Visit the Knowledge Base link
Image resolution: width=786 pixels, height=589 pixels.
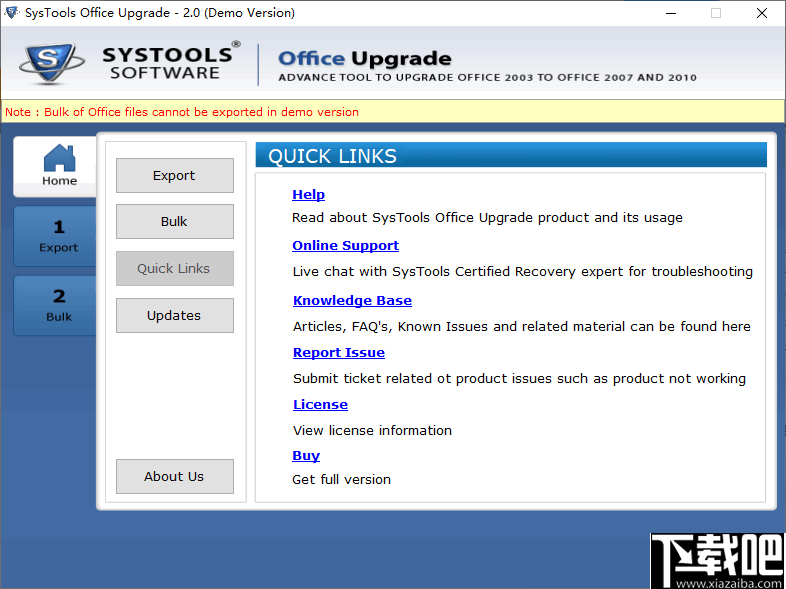point(352,300)
